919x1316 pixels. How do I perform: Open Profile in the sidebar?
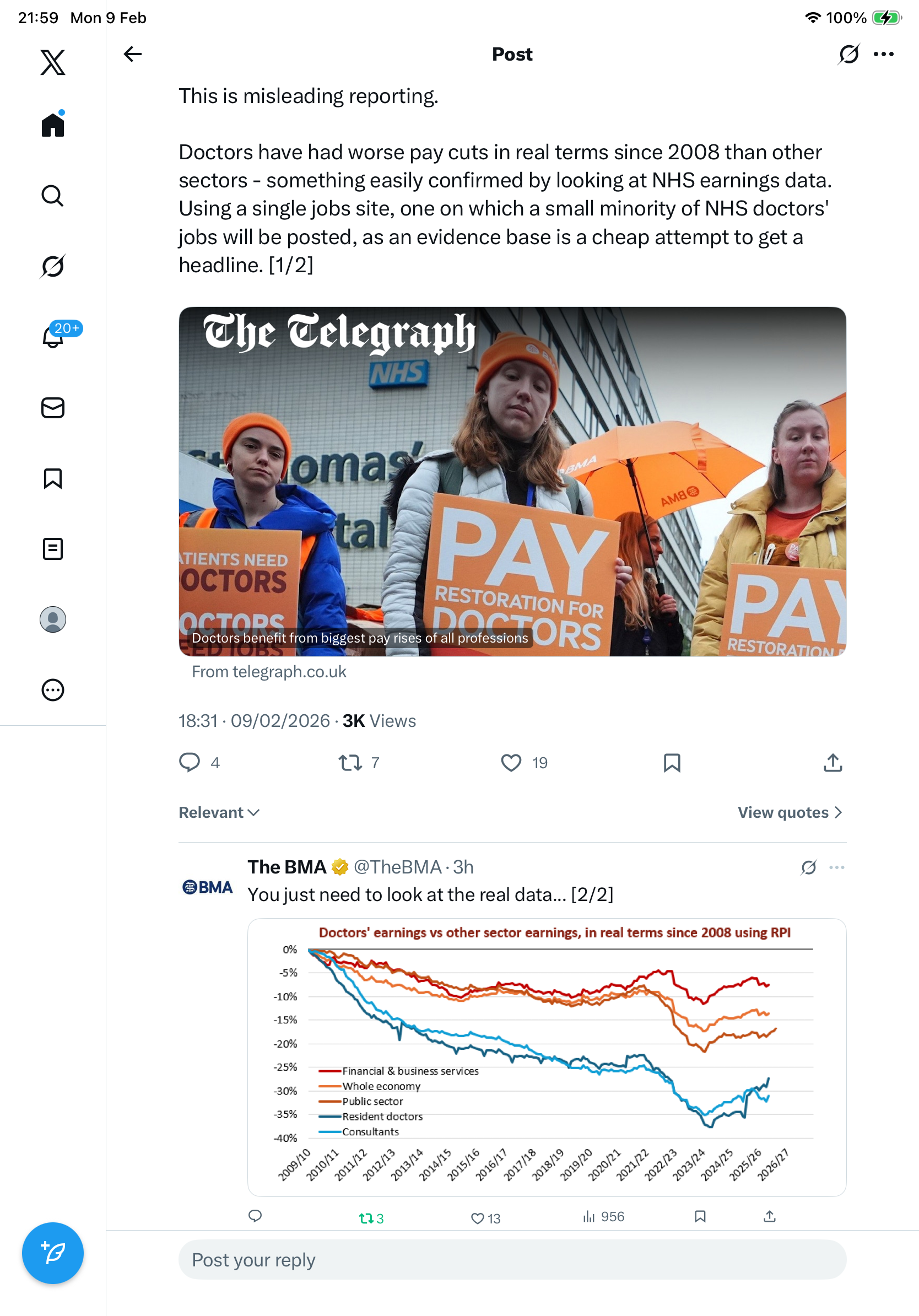53,619
